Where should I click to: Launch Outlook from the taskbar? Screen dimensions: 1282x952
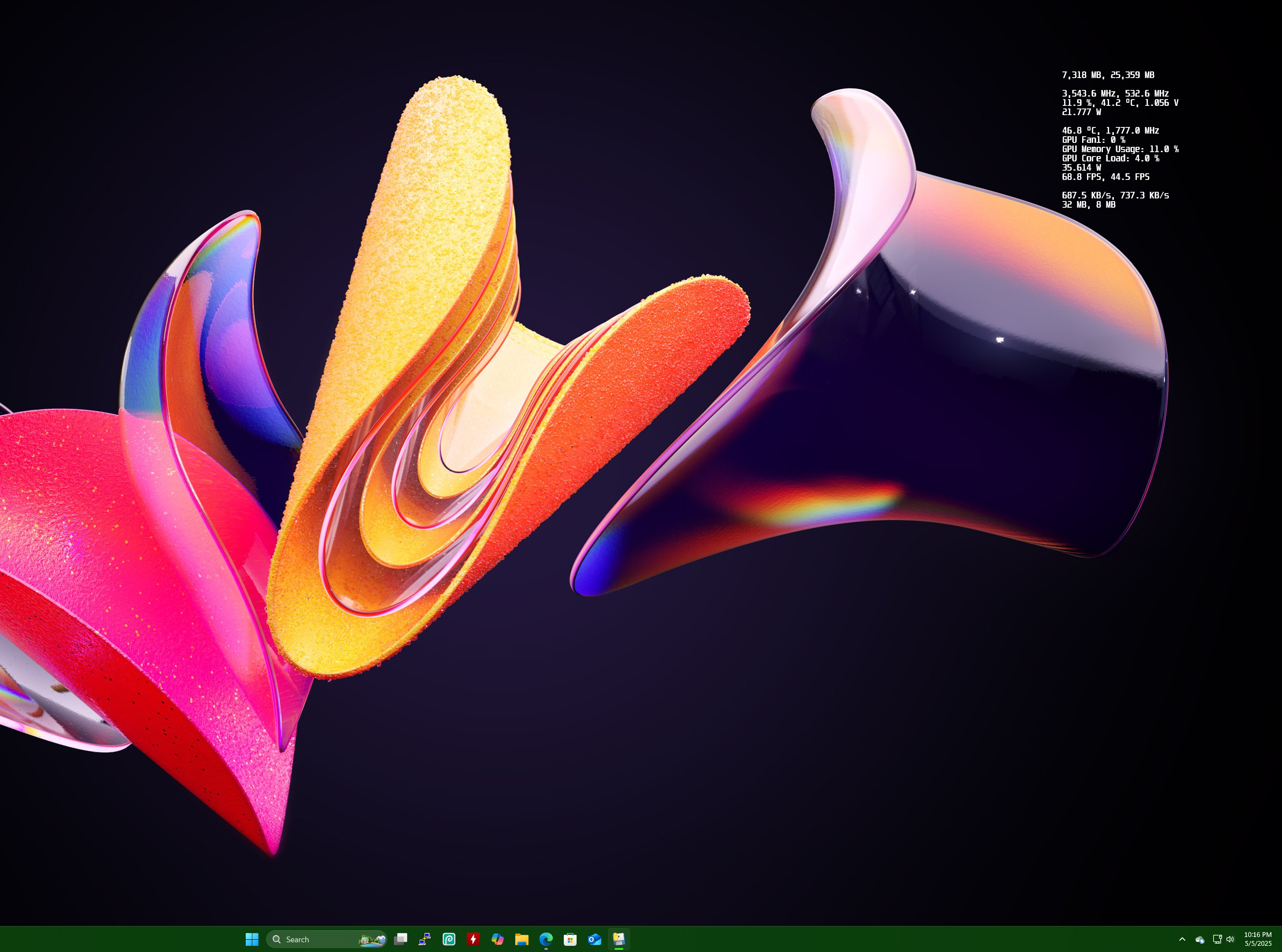pyautogui.click(x=594, y=939)
